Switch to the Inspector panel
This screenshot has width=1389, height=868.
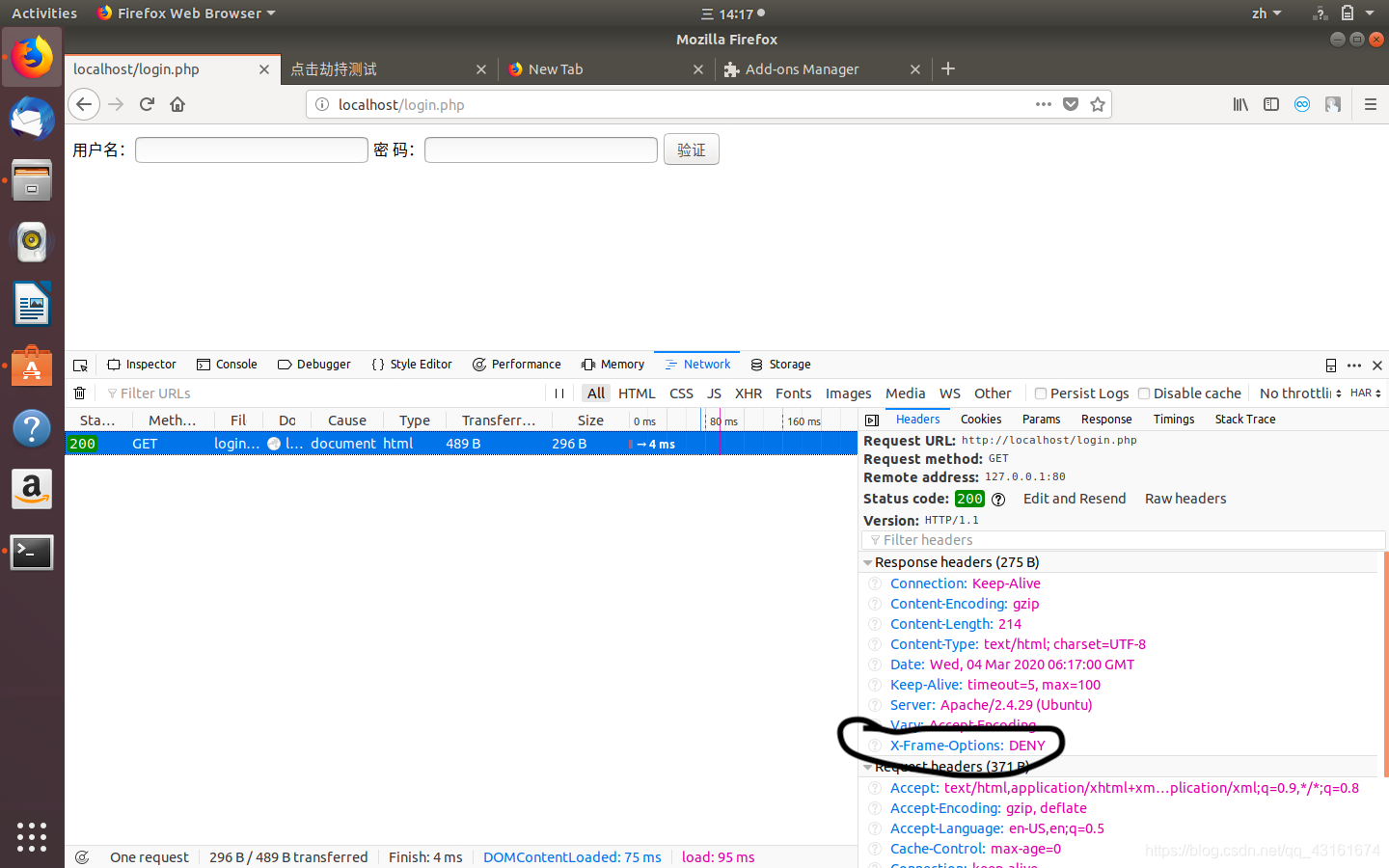coord(142,365)
